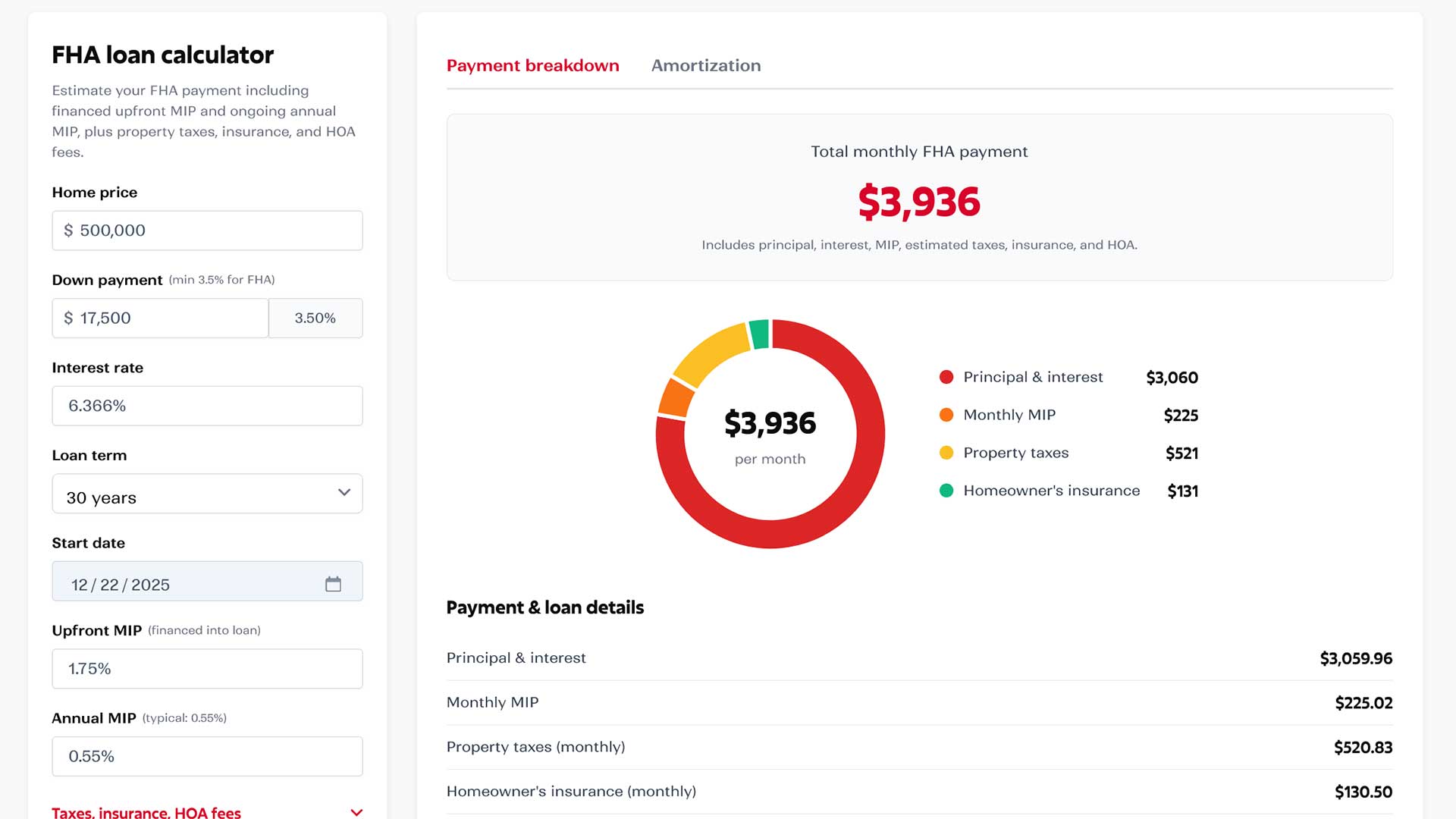The image size is (1456, 819).
Task: Click the Down payment dollar amount field
Action: click(x=159, y=318)
